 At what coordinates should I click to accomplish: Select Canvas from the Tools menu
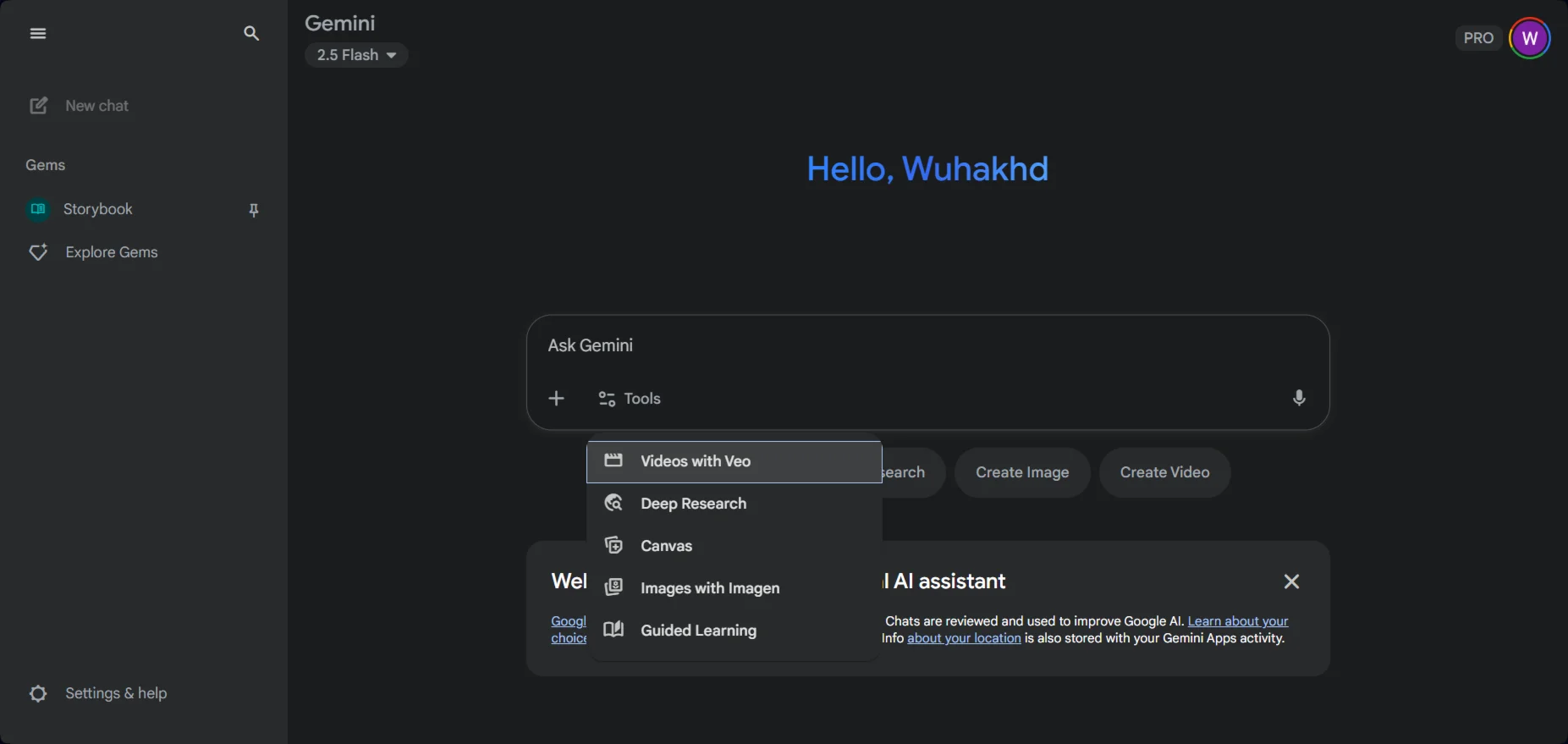734,546
